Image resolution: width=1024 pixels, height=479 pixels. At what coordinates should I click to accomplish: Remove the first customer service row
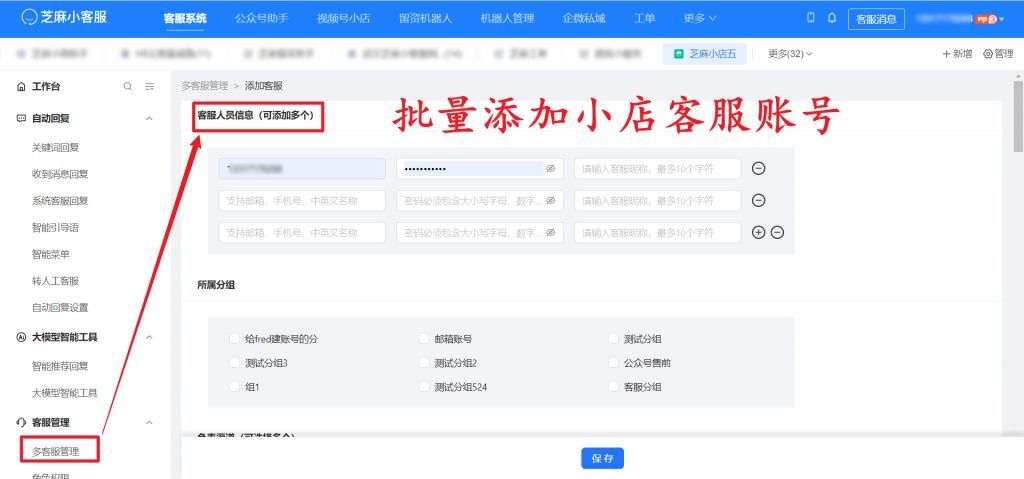(x=758, y=169)
